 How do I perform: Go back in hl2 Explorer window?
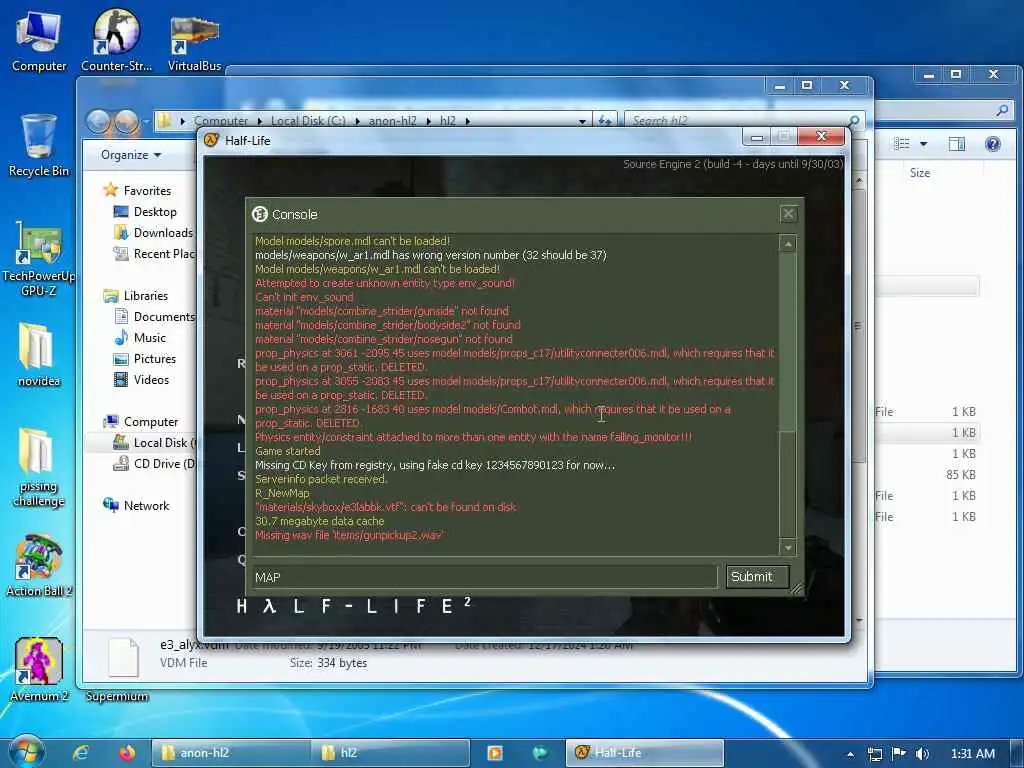click(x=98, y=121)
